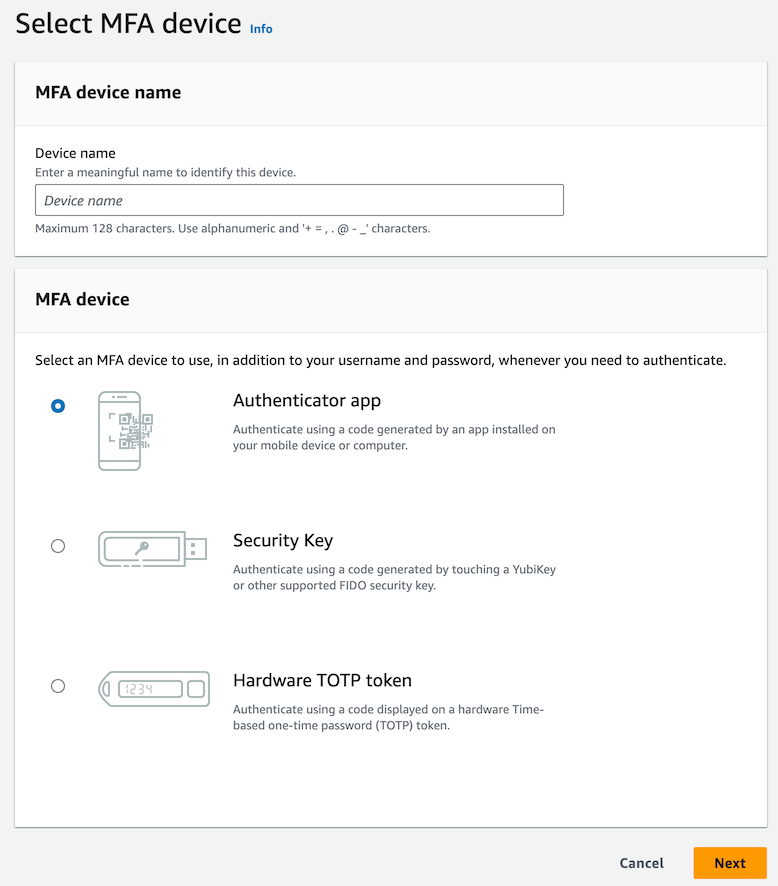Click the hardware TOTP token description text
The image size is (778, 886).
pos(388,717)
